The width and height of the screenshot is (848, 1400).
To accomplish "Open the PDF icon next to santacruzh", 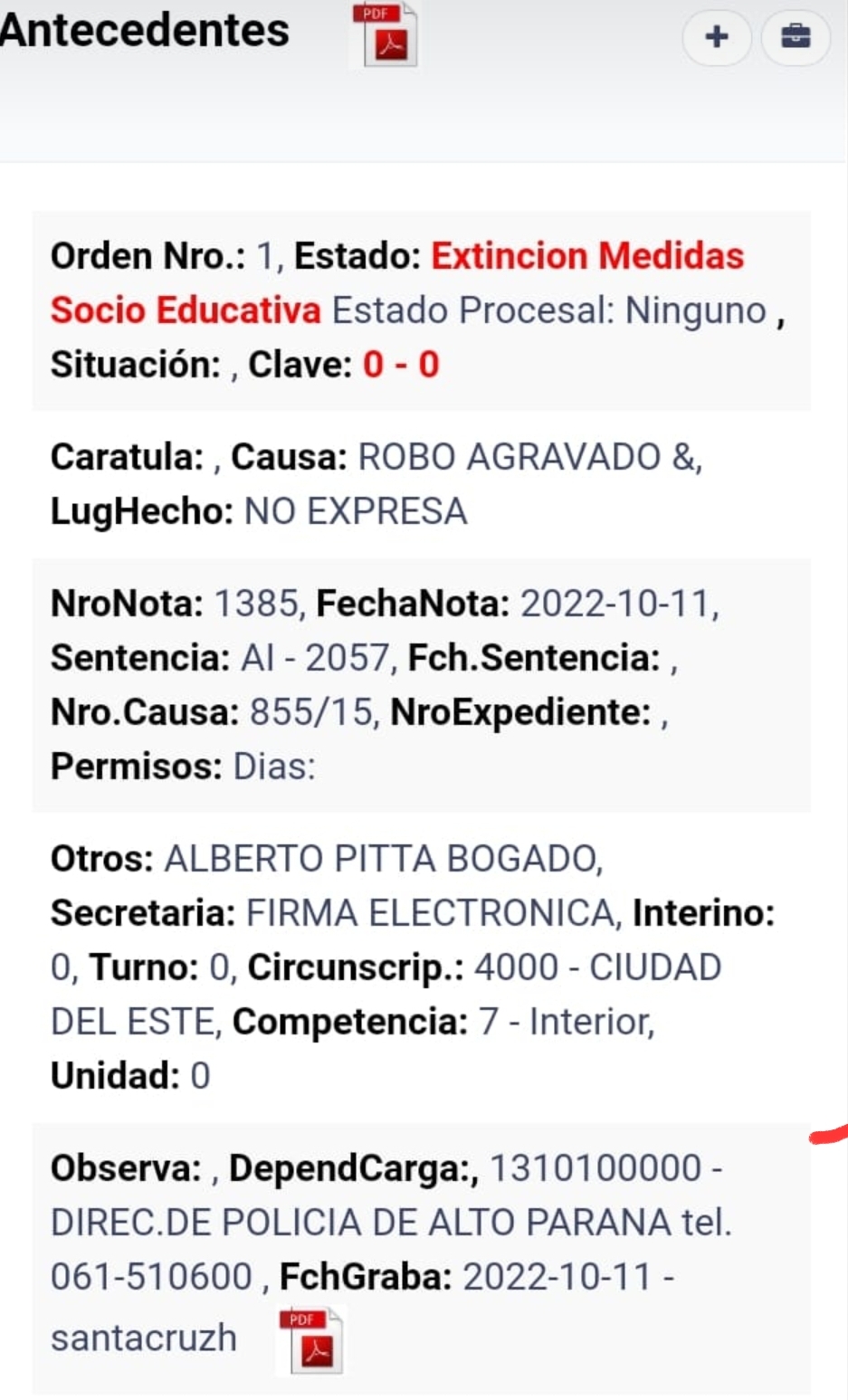I will coord(310,1341).
